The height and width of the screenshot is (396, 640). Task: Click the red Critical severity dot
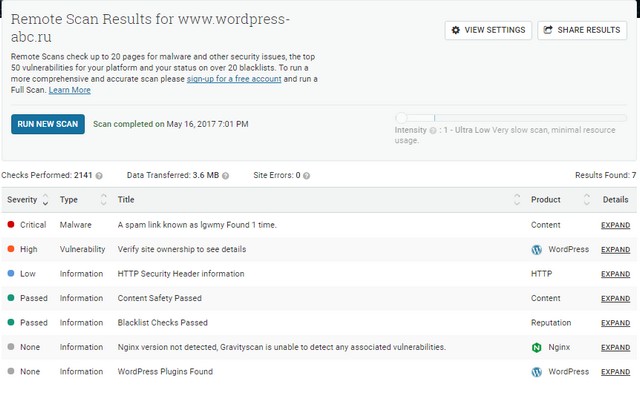point(11,225)
